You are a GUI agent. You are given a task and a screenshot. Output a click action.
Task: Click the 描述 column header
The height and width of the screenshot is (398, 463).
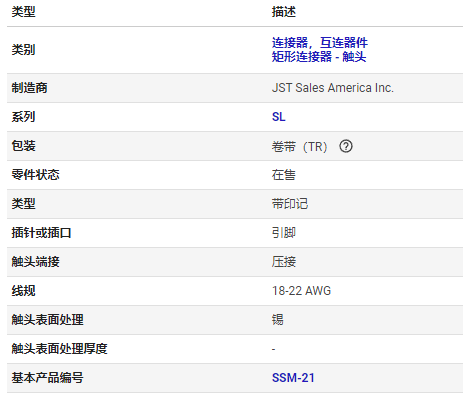(284, 12)
